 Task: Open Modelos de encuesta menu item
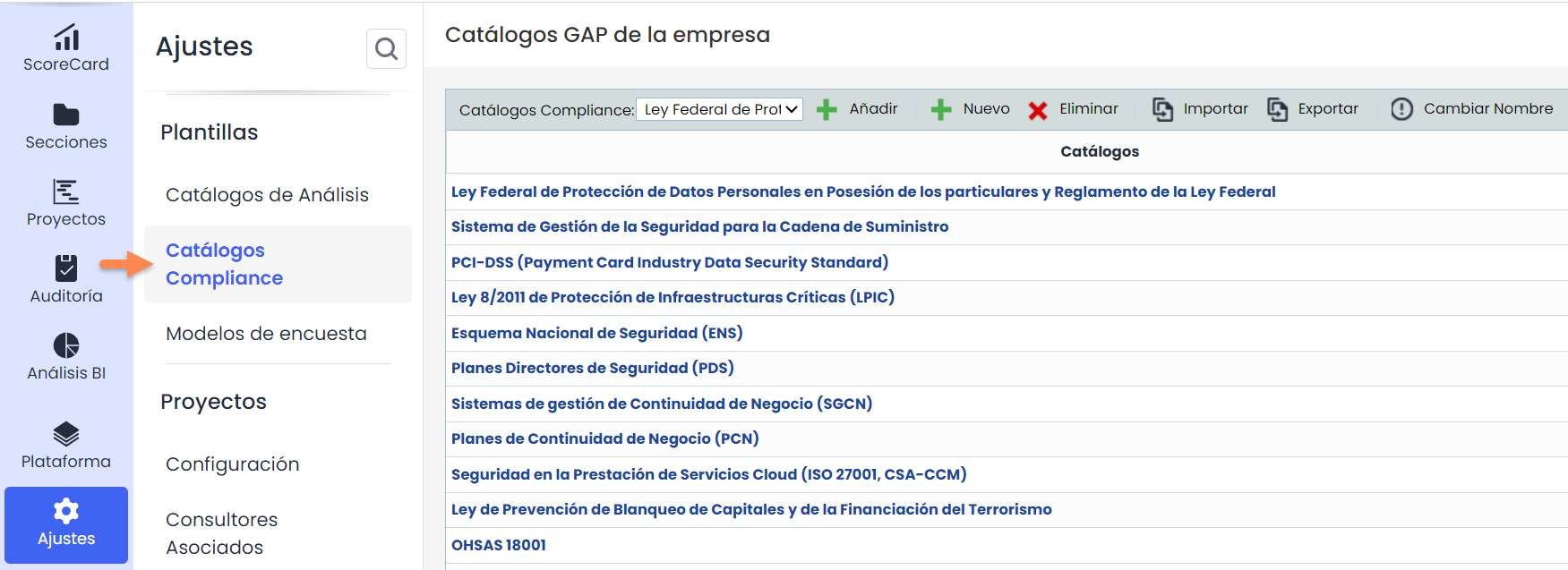(266, 334)
